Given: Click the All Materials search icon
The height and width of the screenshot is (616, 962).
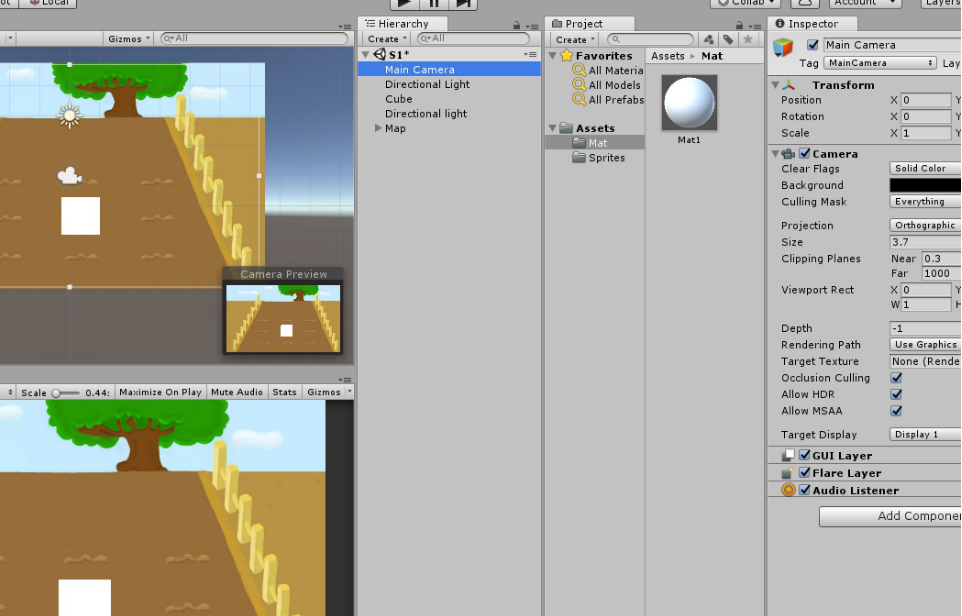Looking at the screenshot, I should tap(579, 70).
